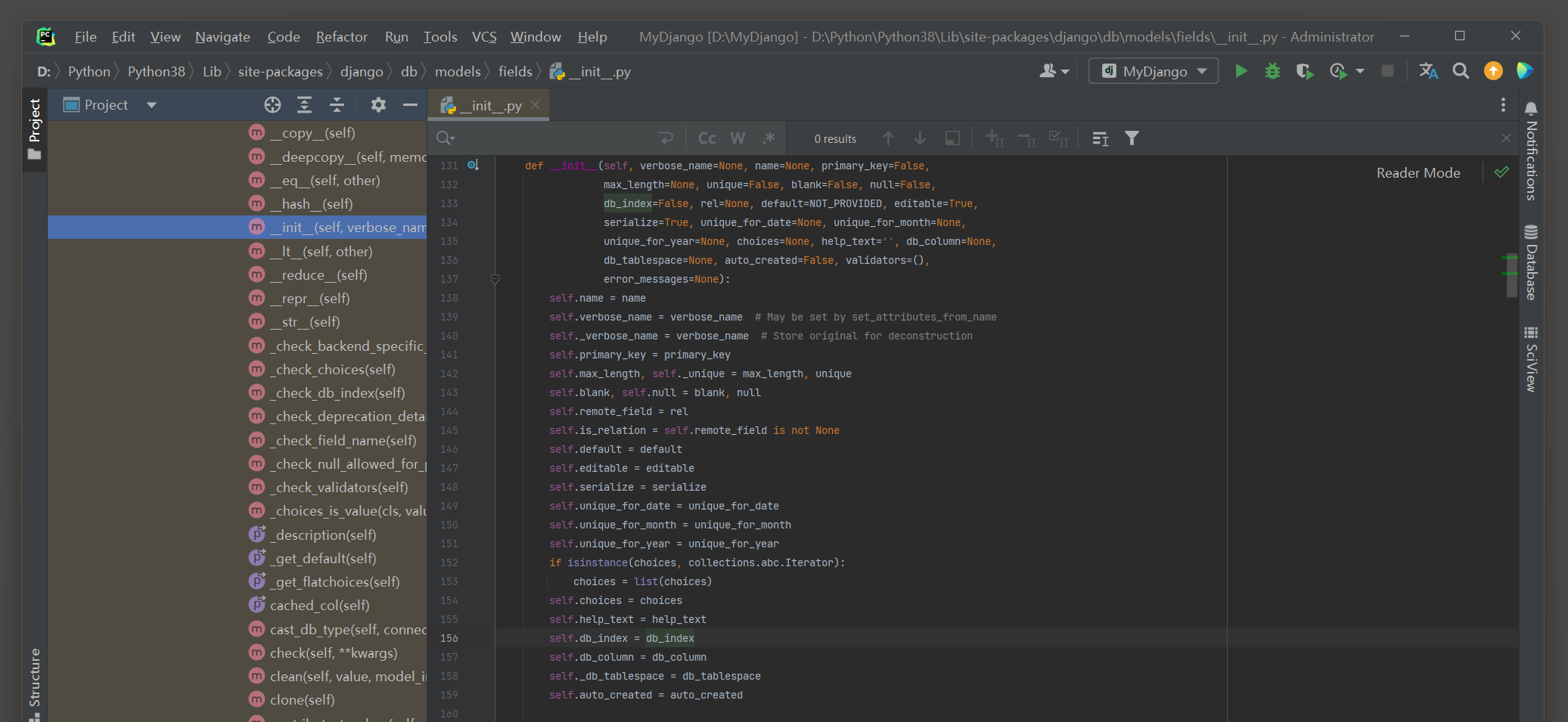Open the File menu

[x=85, y=37]
